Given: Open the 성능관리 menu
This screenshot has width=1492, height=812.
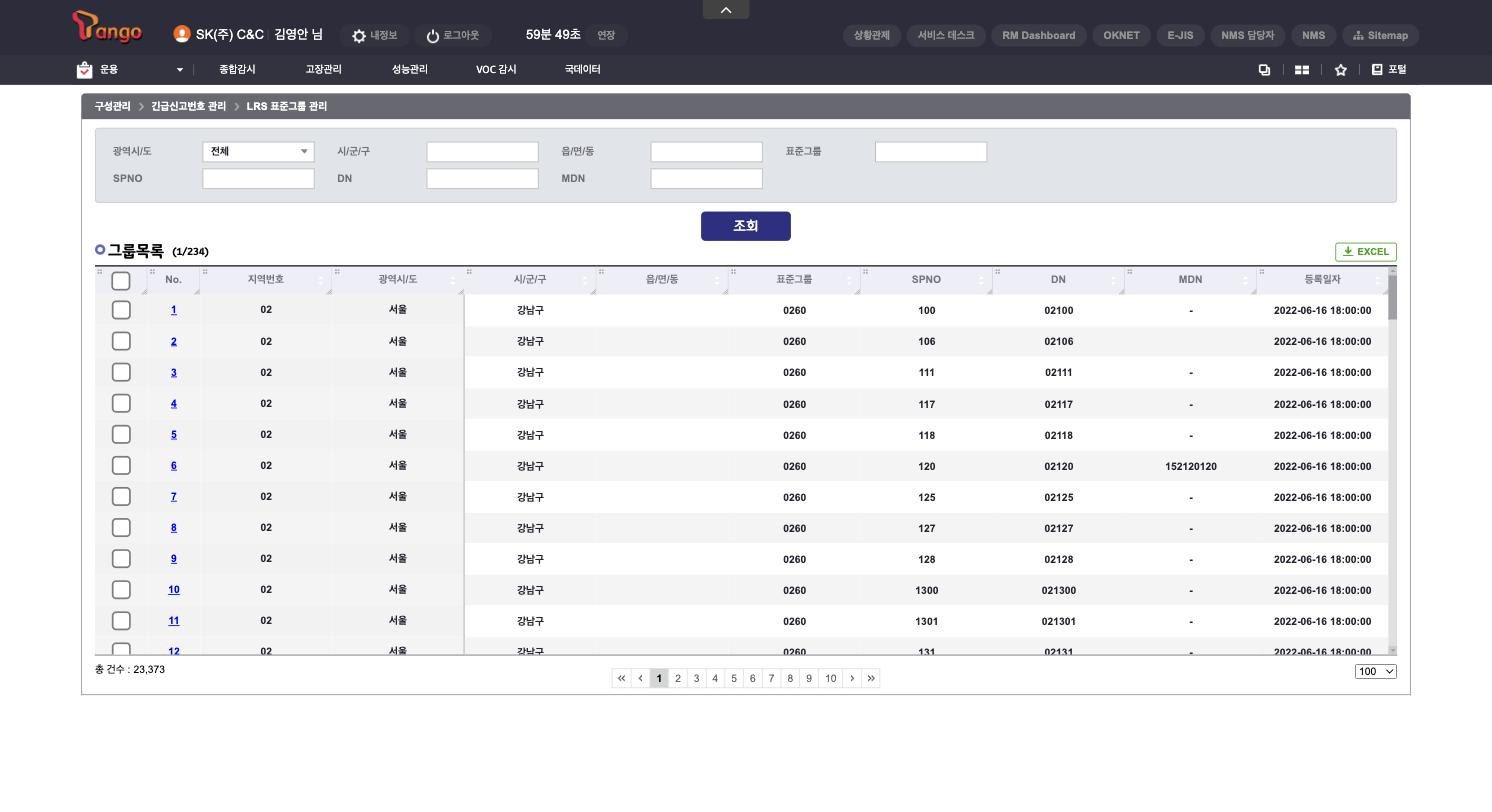Looking at the screenshot, I should pyautogui.click(x=410, y=69).
